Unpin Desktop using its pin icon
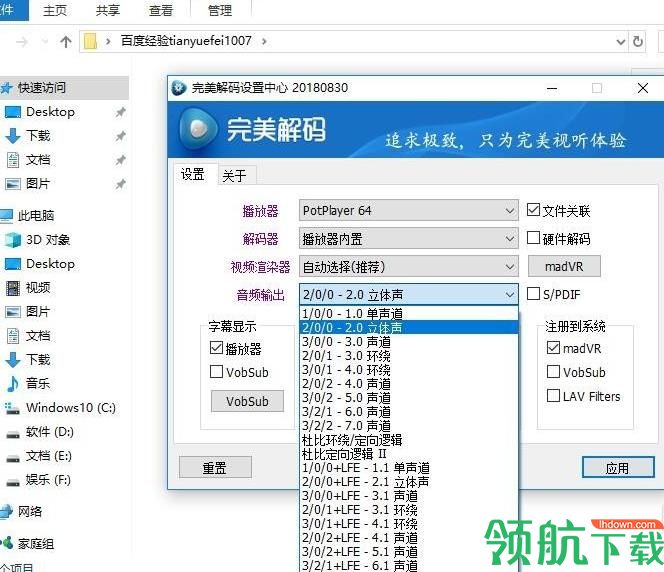 (121, 112)
